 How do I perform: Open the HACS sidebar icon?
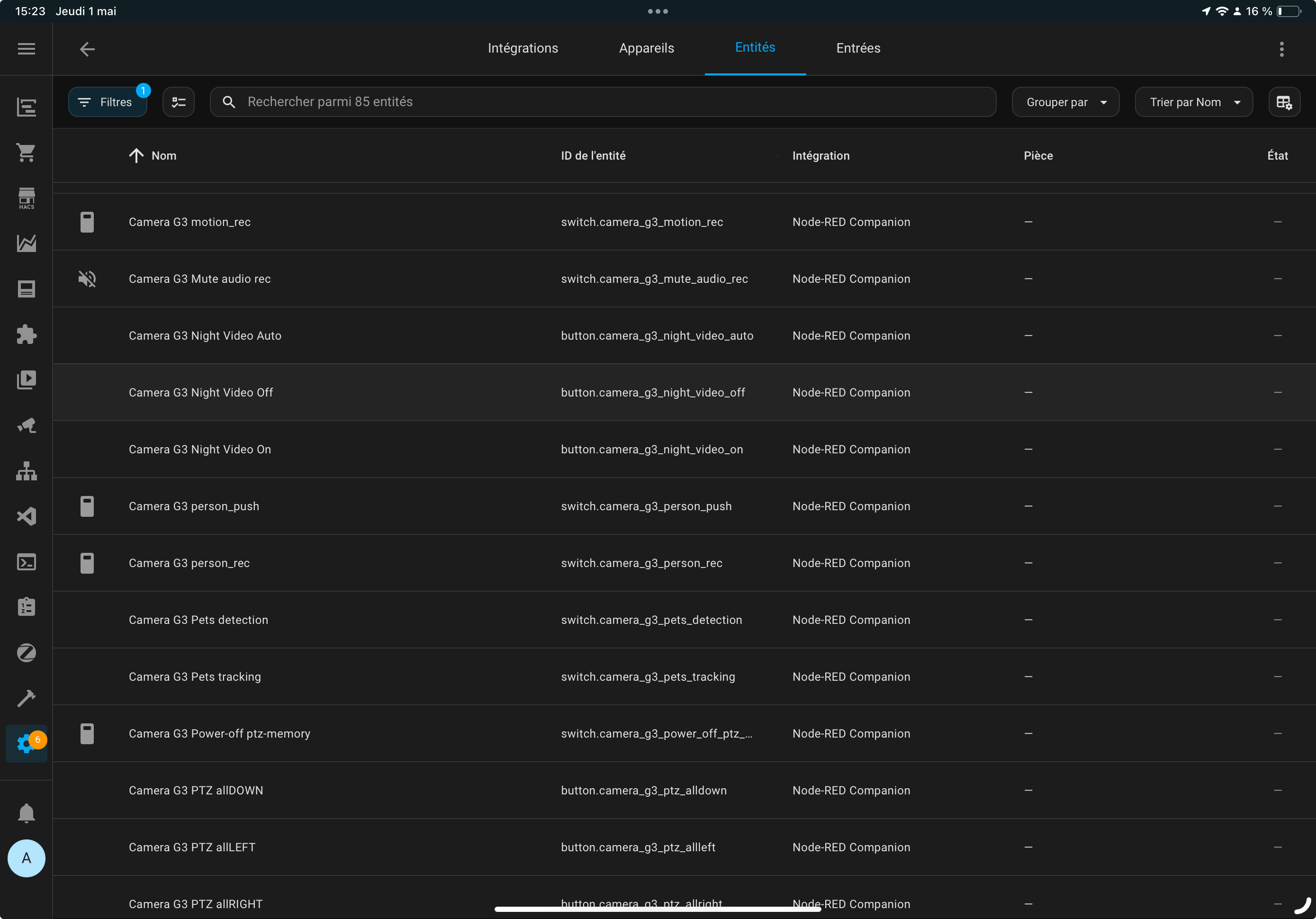point(27,198)
